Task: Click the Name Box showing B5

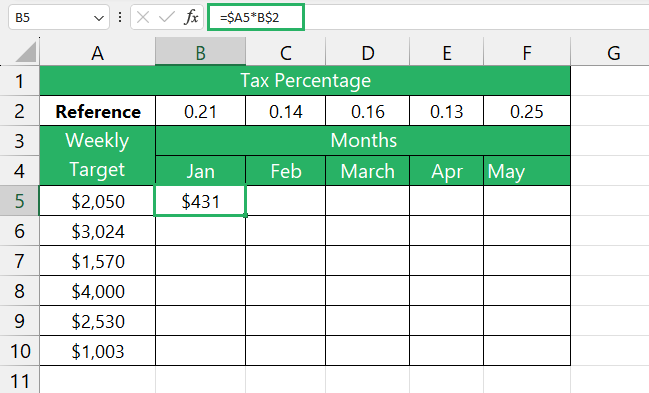Action: 59,17
